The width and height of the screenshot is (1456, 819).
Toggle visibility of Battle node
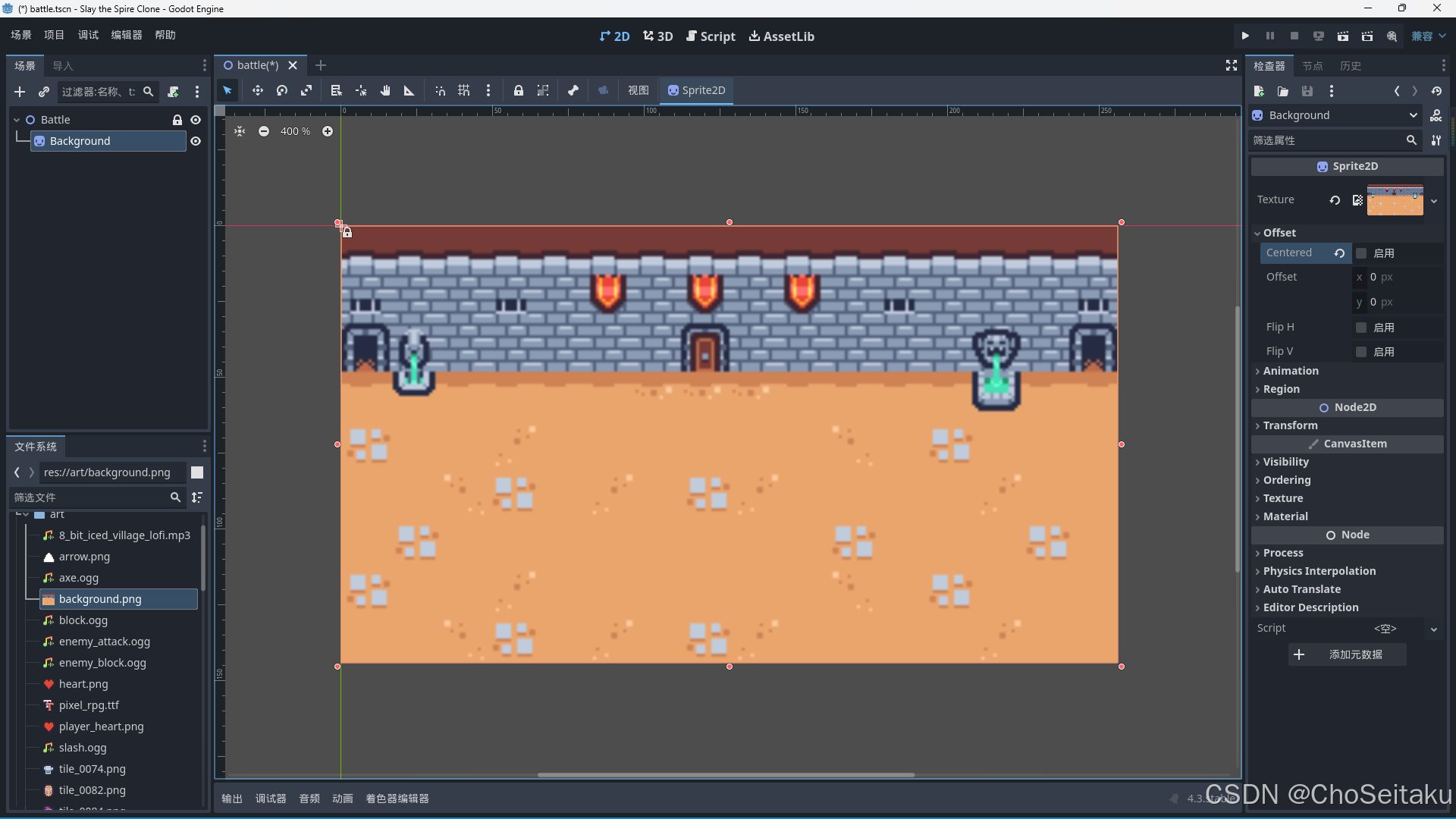coord(196,120)
